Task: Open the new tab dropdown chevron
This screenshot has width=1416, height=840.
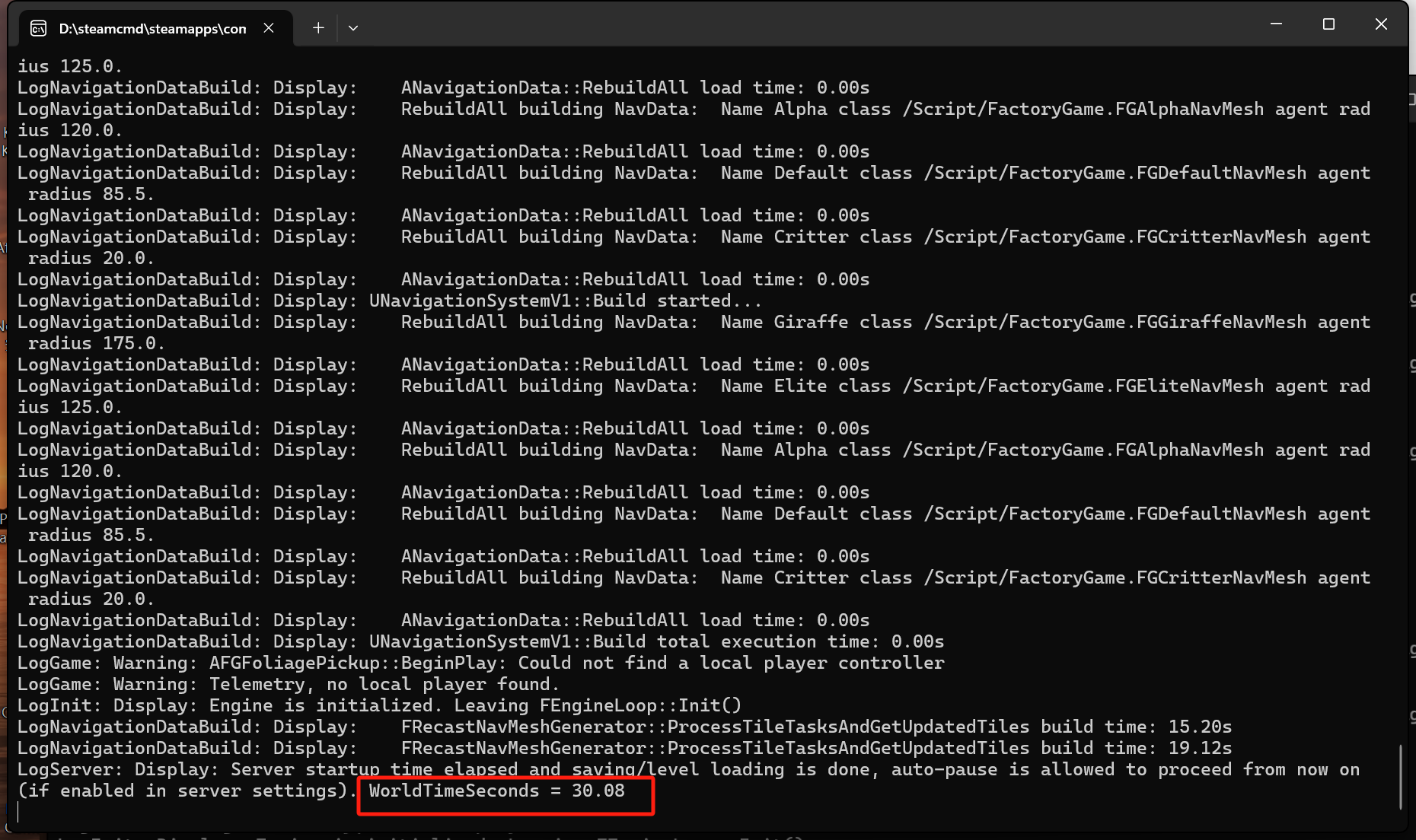Action: [x=352, y=27]
